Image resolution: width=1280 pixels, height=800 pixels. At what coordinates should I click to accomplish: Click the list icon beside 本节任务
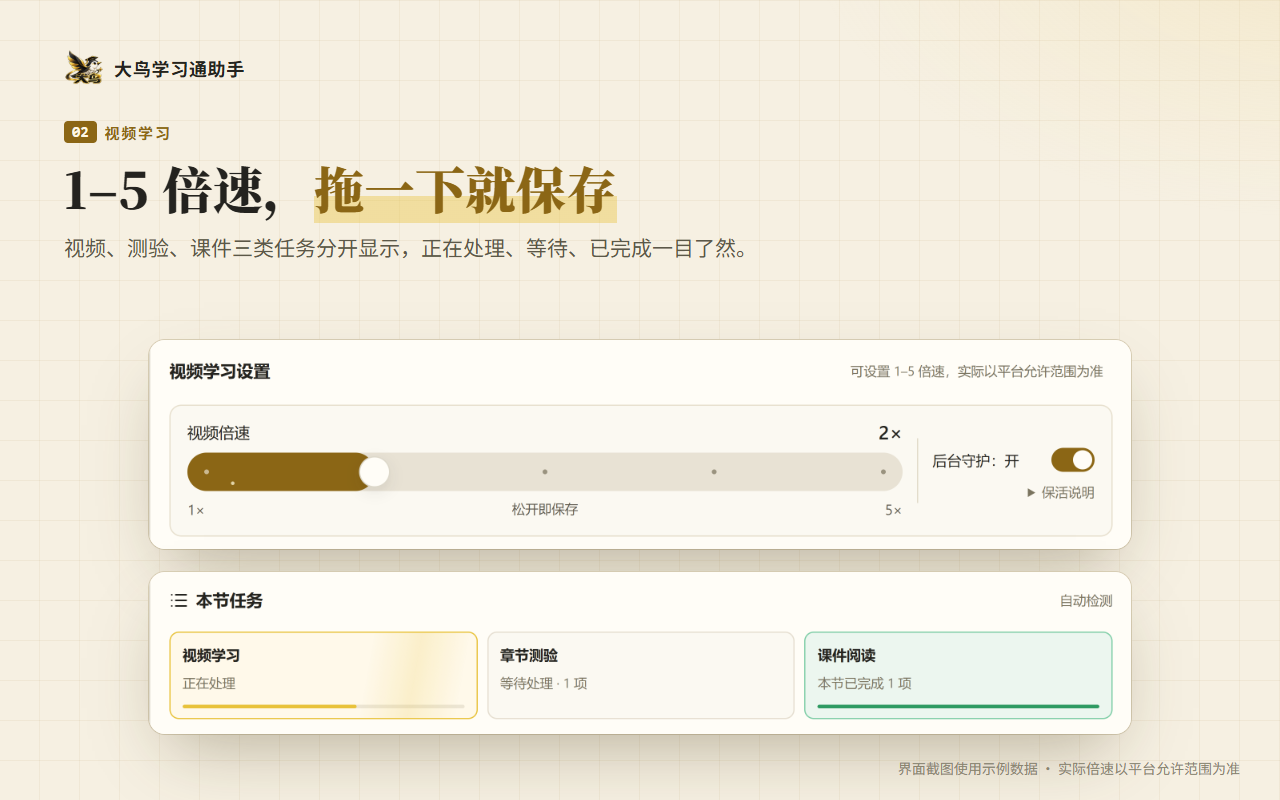[x=179, y=601]
